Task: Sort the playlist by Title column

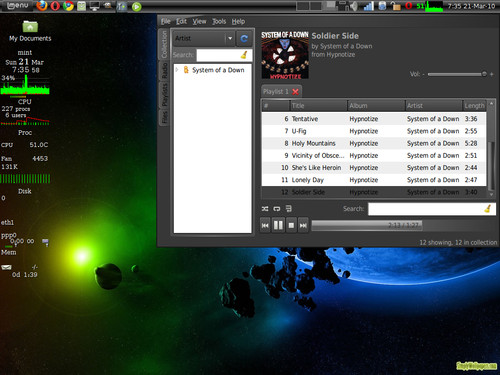Action: 318,106
